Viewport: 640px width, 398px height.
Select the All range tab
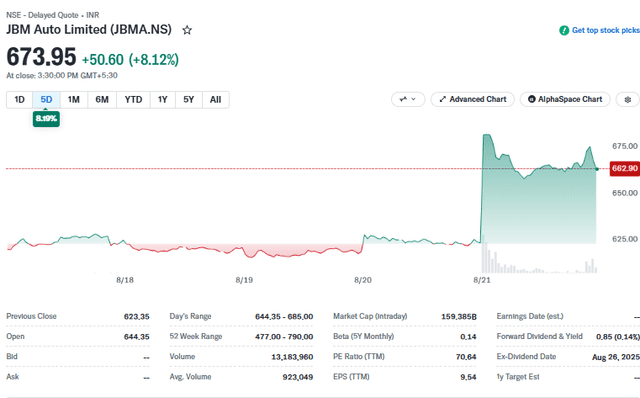click(215, 100)
